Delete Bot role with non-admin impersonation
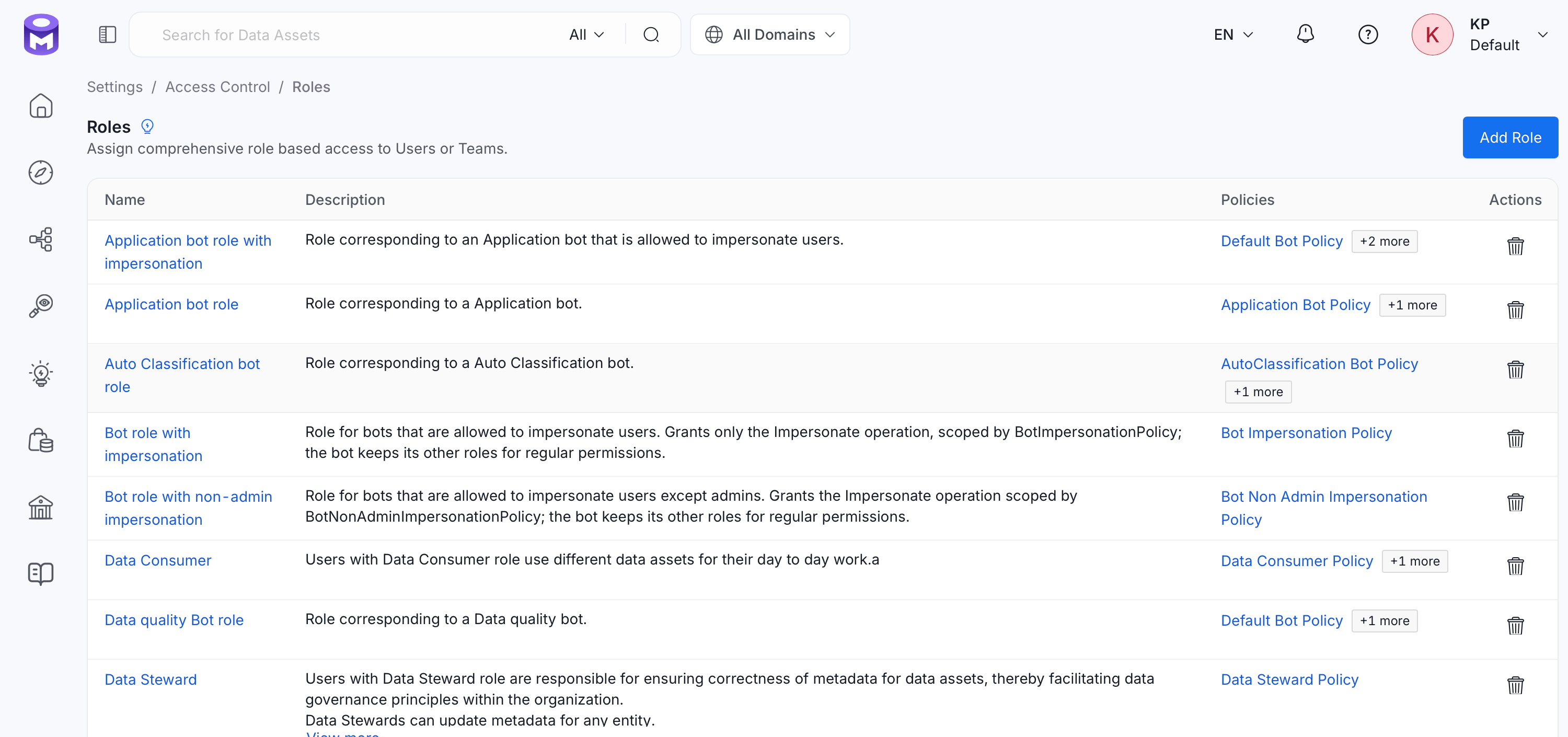 (x=1515, y=503)
